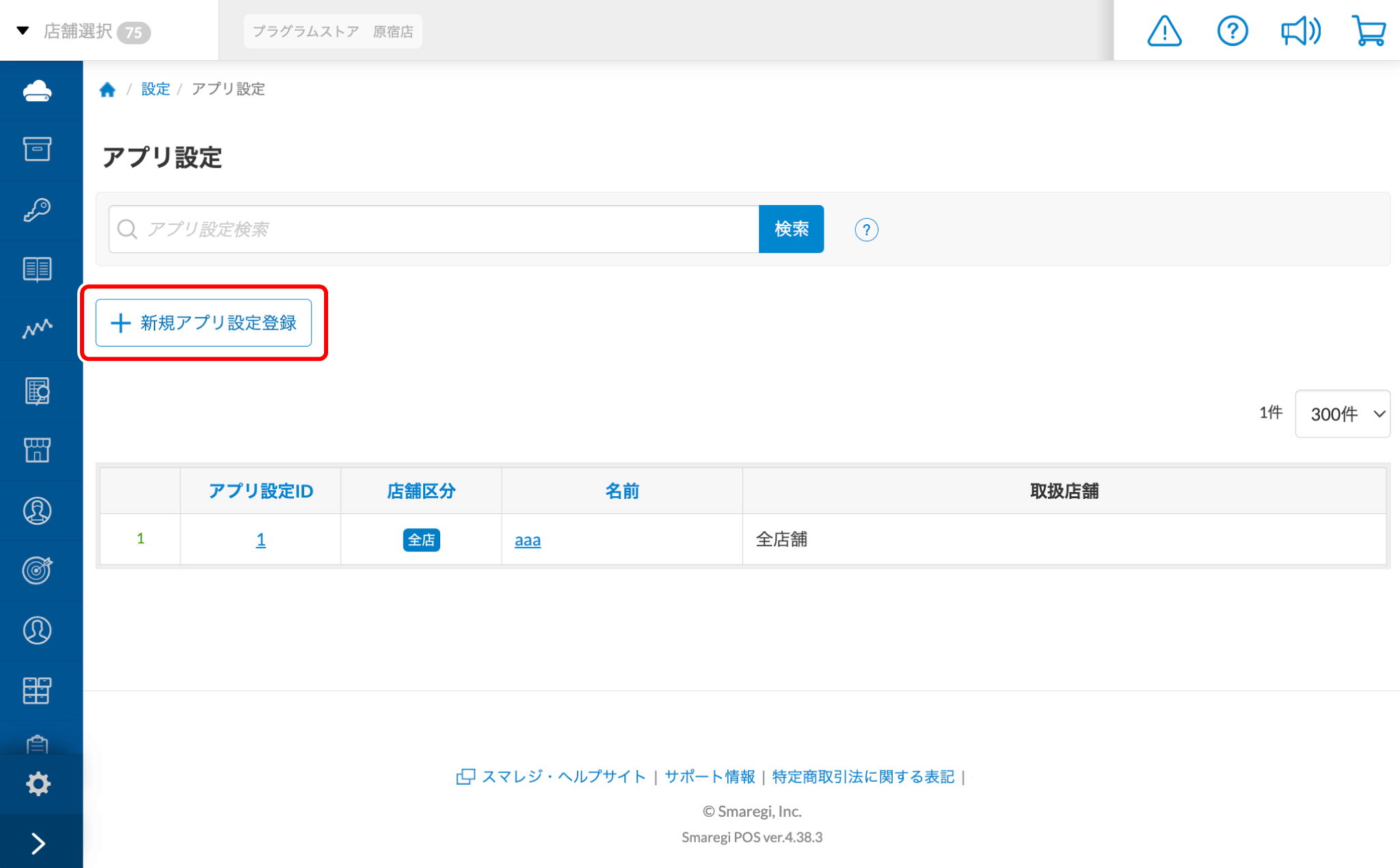Open the headset person sidebar icon

coord(37,511)
